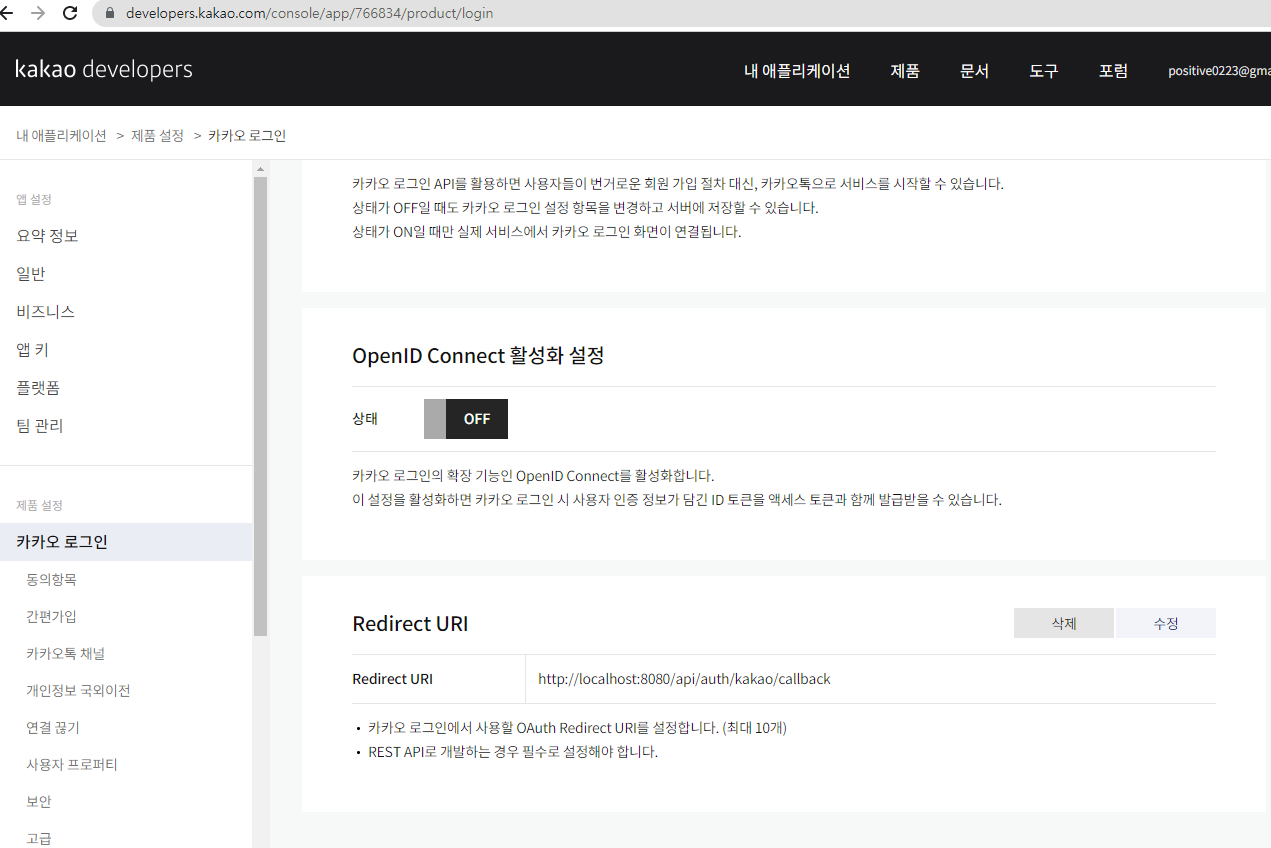The height and width of the screenshot is (848, 1271).
Task: Open 비즈니스 in the sidebar
Action: (x=46, y=312)
